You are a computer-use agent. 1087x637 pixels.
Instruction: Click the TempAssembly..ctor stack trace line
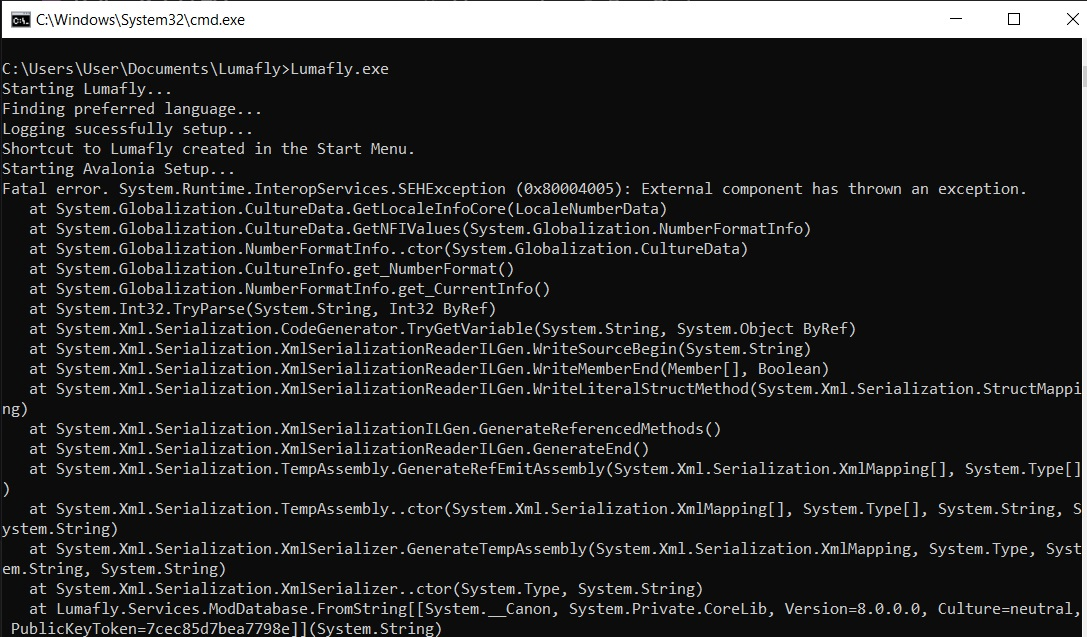(x=542, y=518)
